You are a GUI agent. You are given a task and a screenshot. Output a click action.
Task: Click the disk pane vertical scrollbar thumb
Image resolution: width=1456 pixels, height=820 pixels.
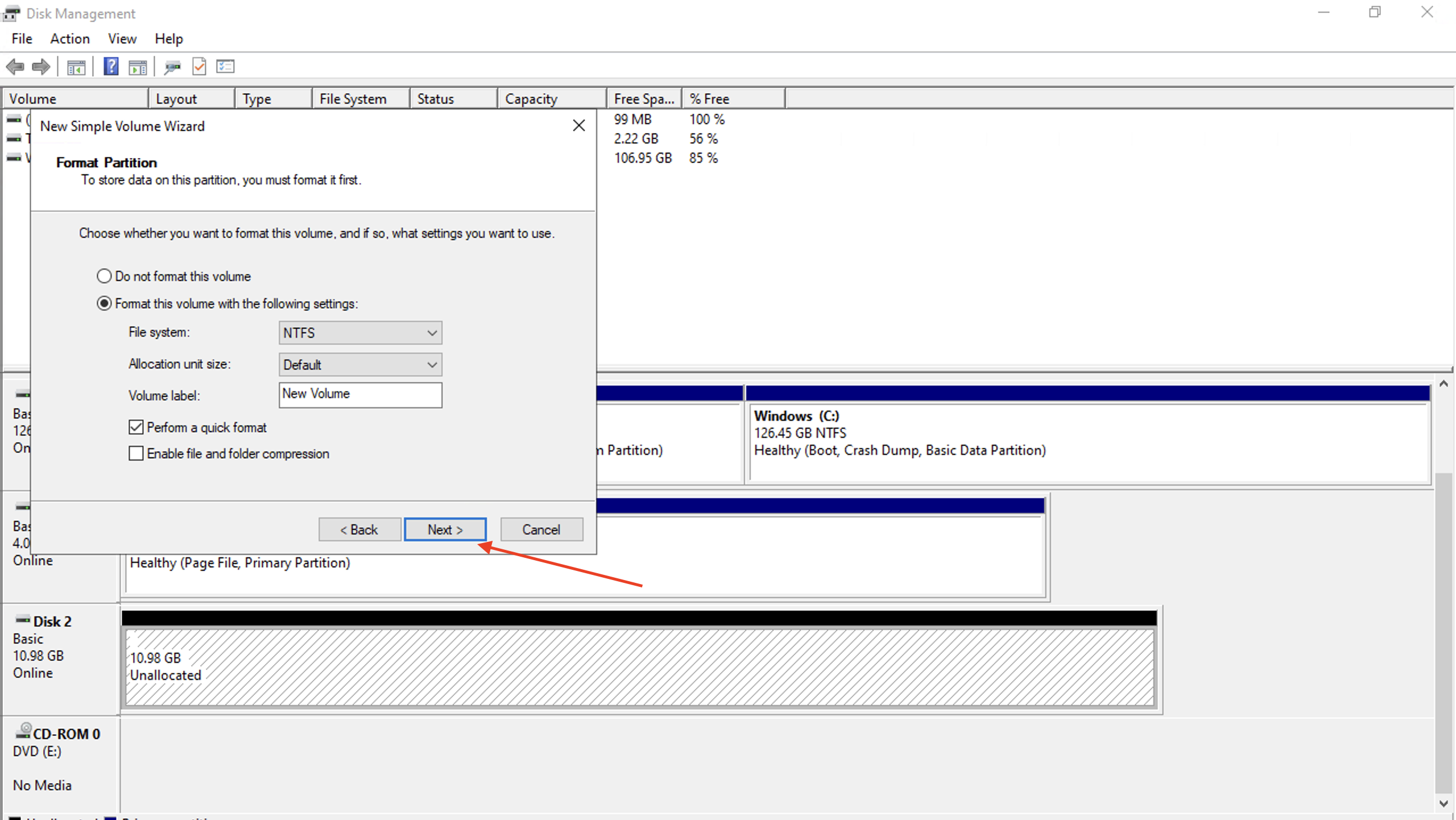[1443, 632]
